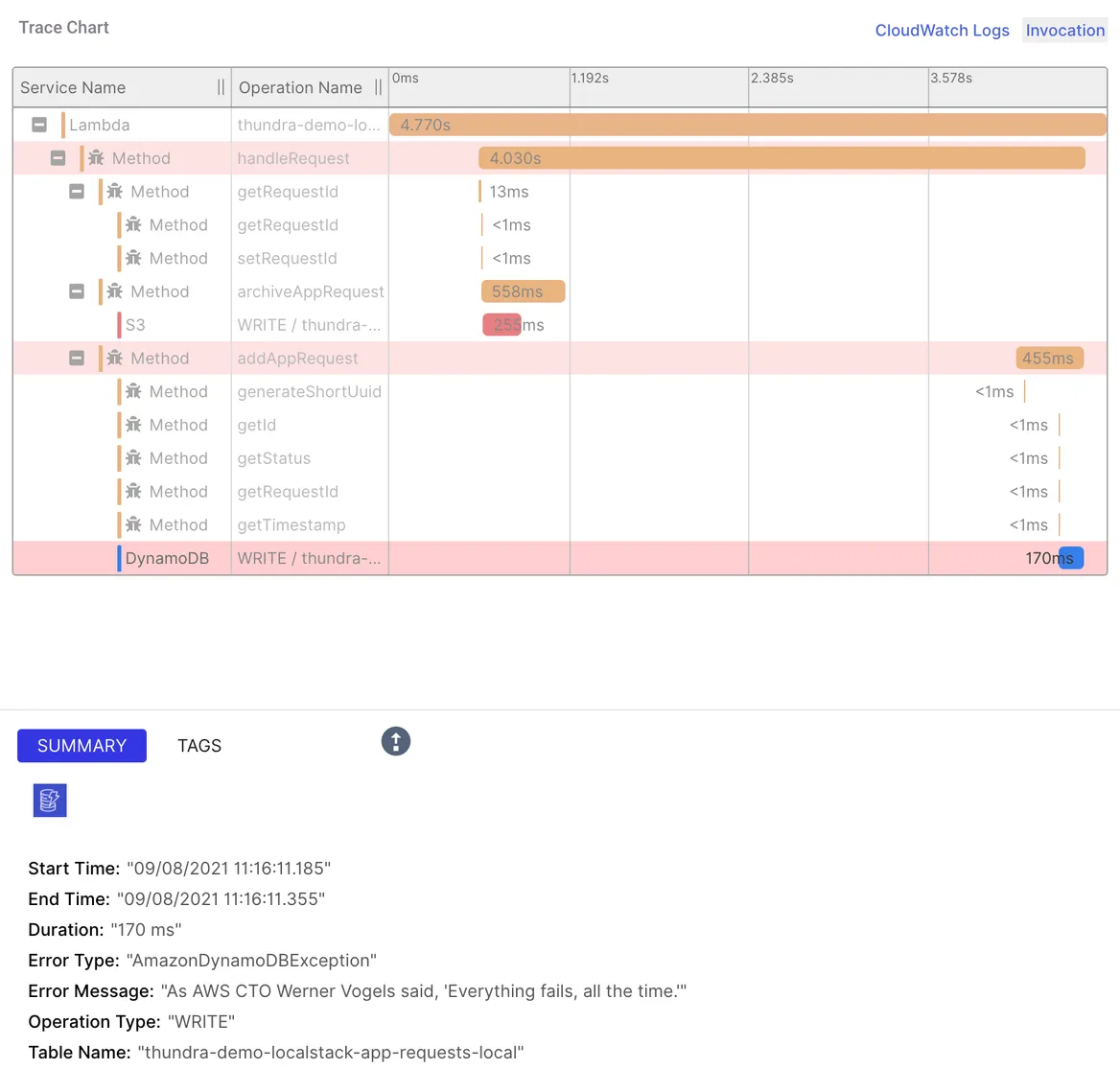Click the Invocation button

click(1064, 30)
